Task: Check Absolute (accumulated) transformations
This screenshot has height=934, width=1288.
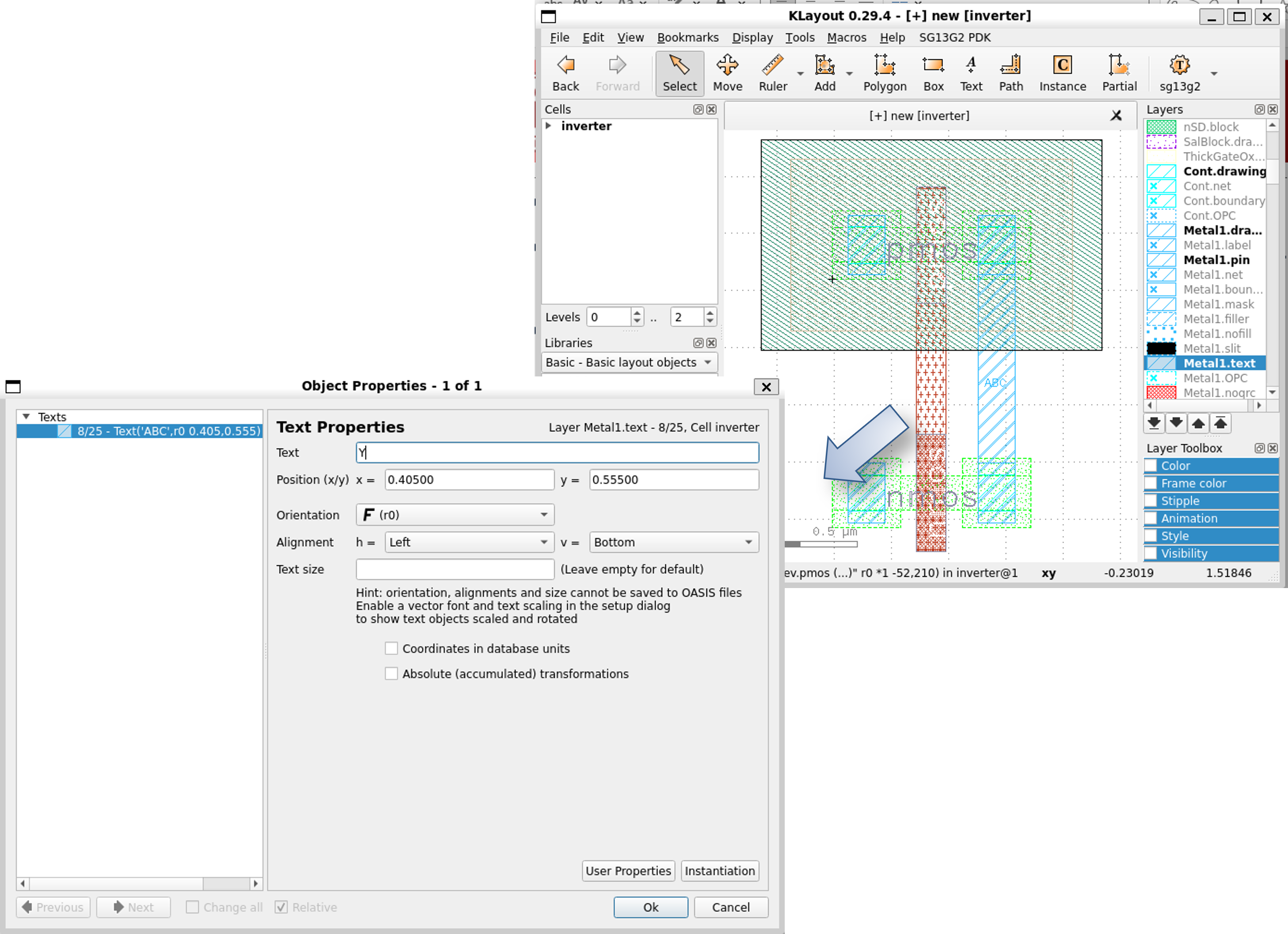Action: click(391, 673)
